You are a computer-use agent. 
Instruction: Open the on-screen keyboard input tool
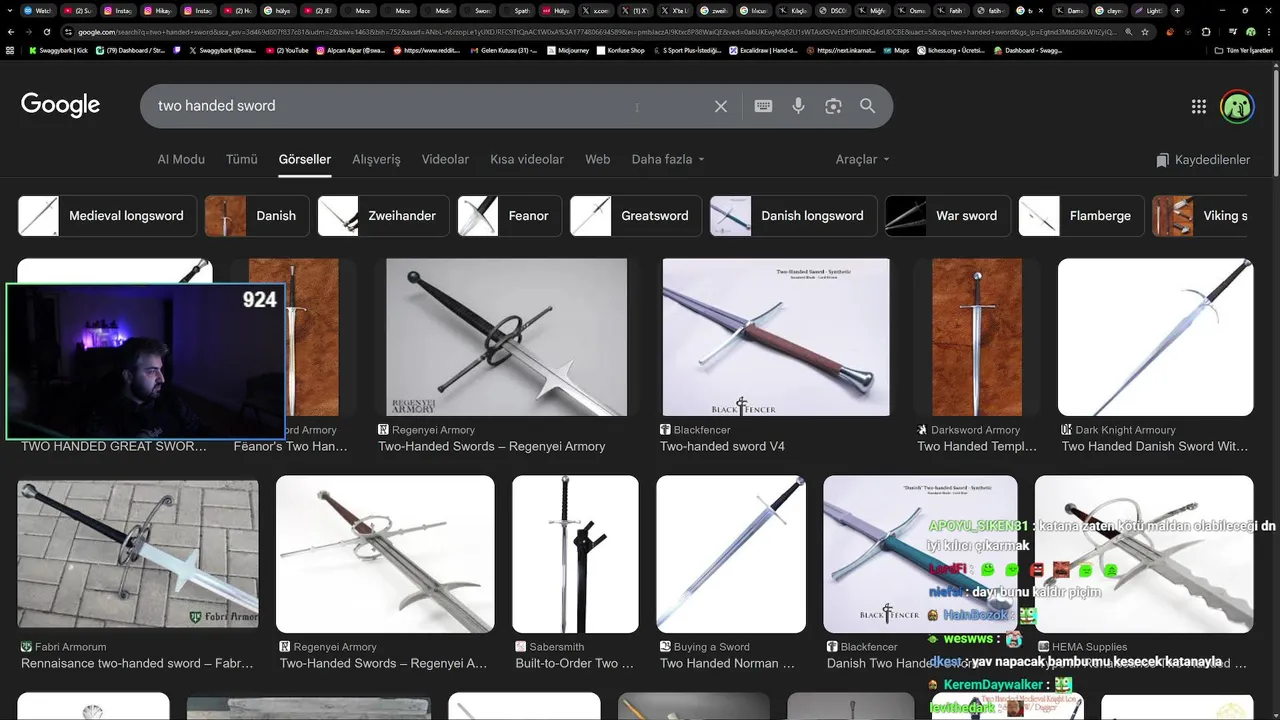pyautogui.click(x=763, y=106)
